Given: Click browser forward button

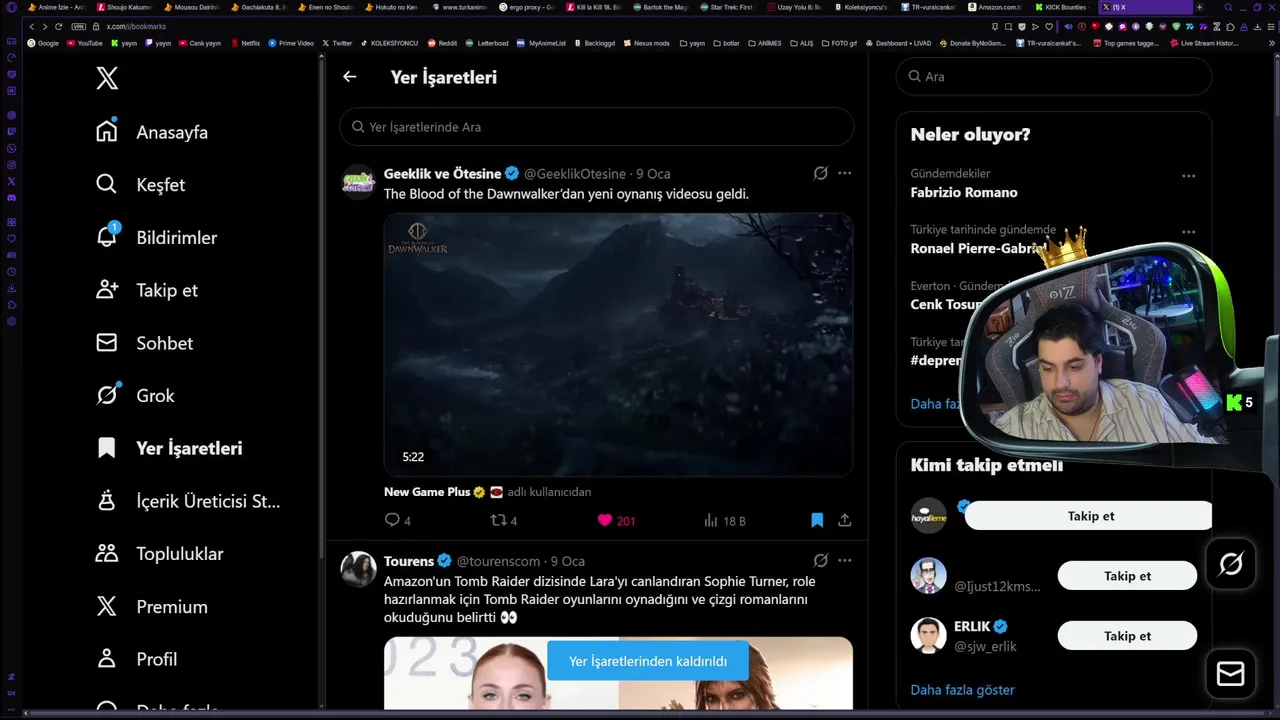Looking at the screenshot, I should 44,26.
